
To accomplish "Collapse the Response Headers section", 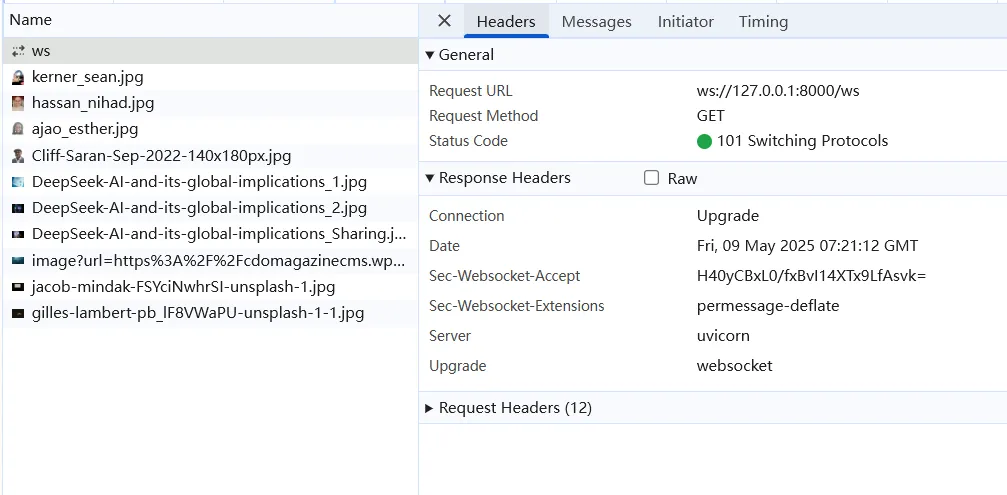I will click(x=430, y=178).
